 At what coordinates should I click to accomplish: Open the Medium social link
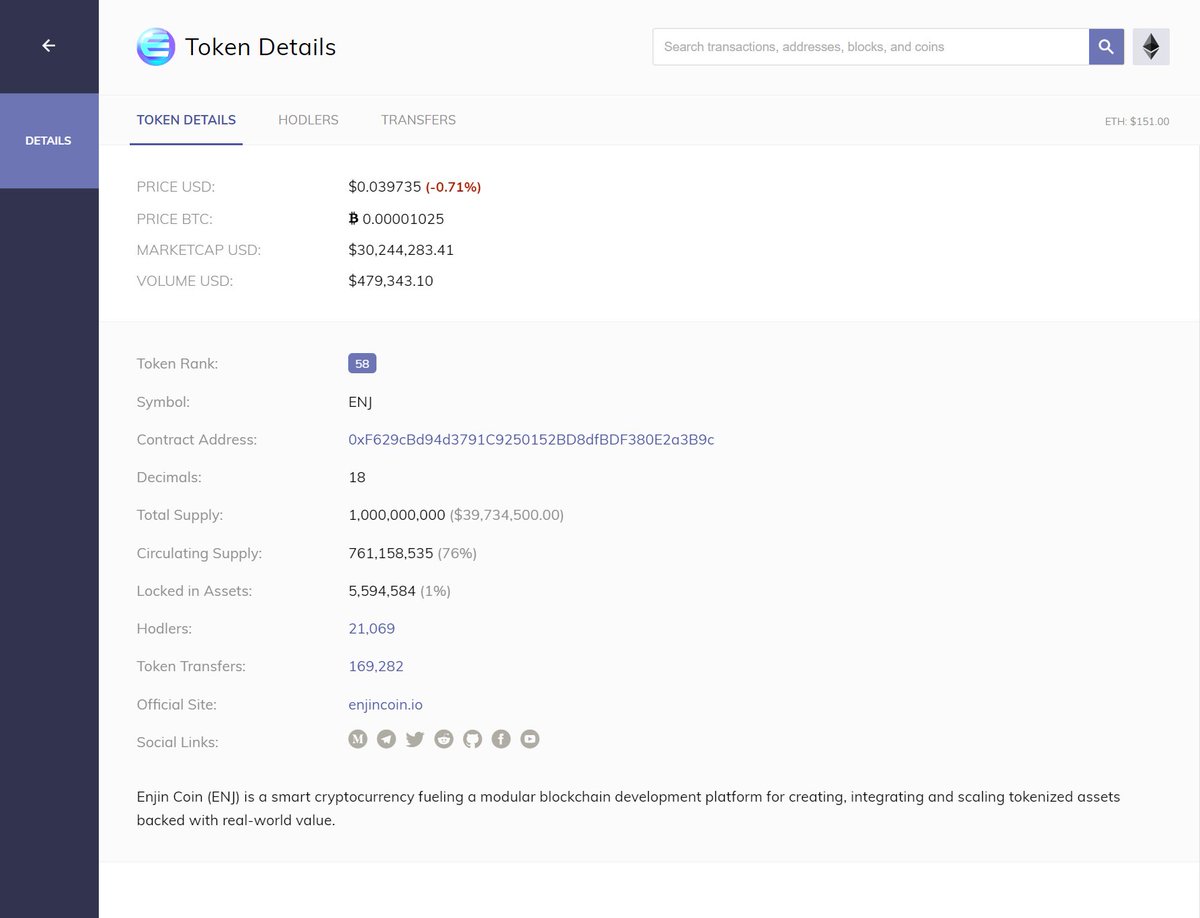pos(358,739)
